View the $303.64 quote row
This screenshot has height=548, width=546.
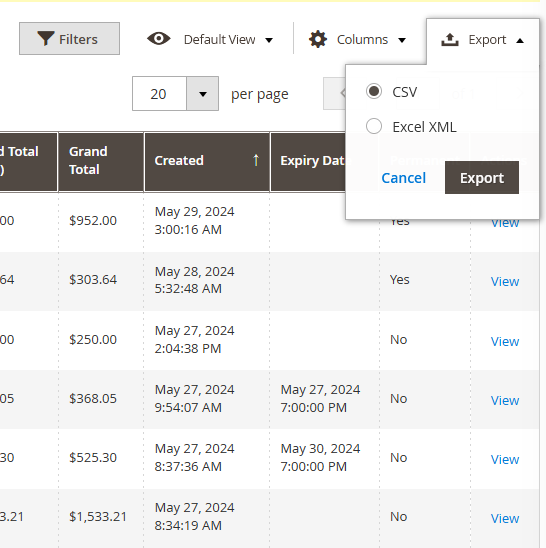pyautogui.click(x=505, y=281)
